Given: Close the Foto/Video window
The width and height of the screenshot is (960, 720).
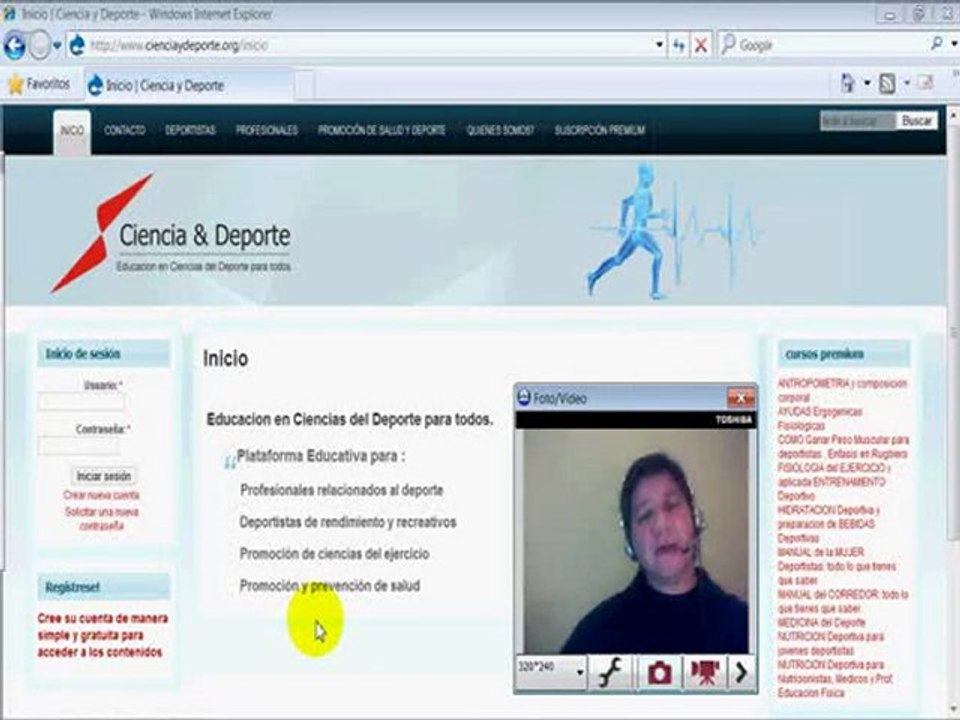Looking at the screenshot, I should (741, 398).
